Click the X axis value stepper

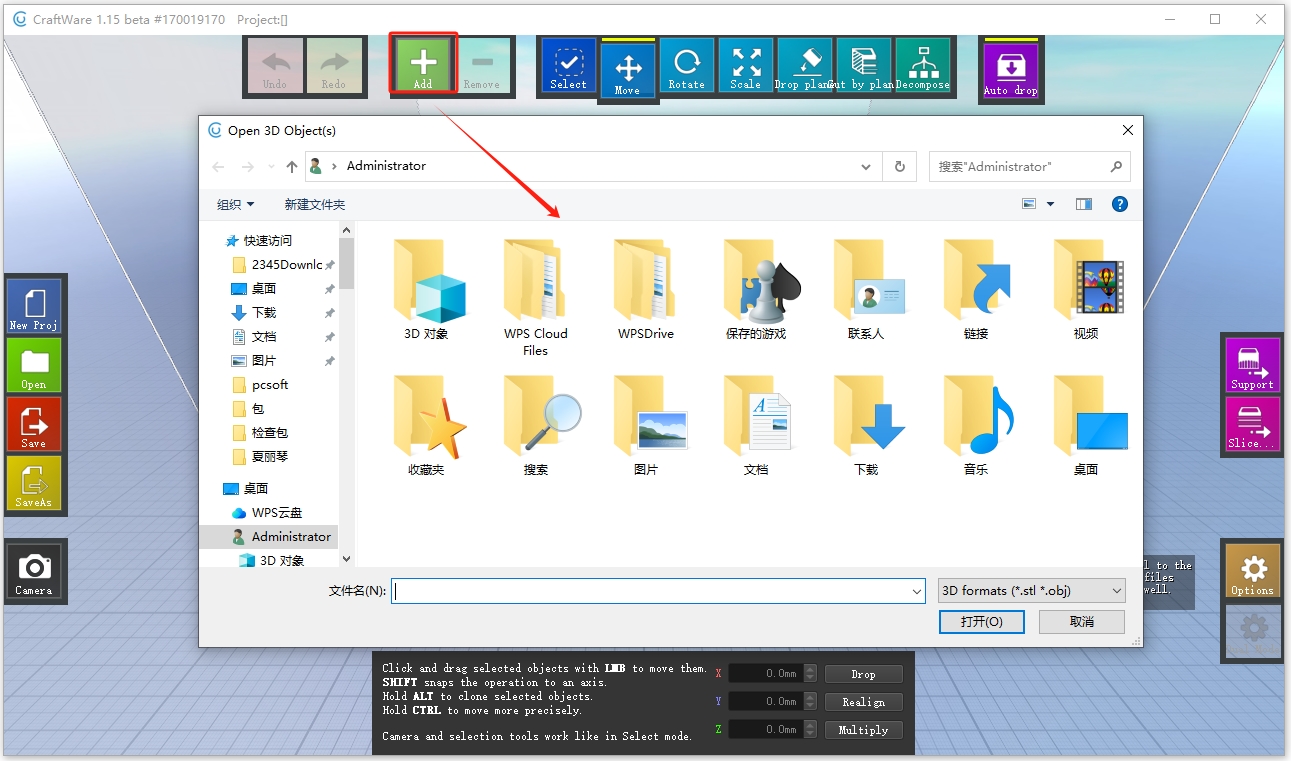[810, 674]
